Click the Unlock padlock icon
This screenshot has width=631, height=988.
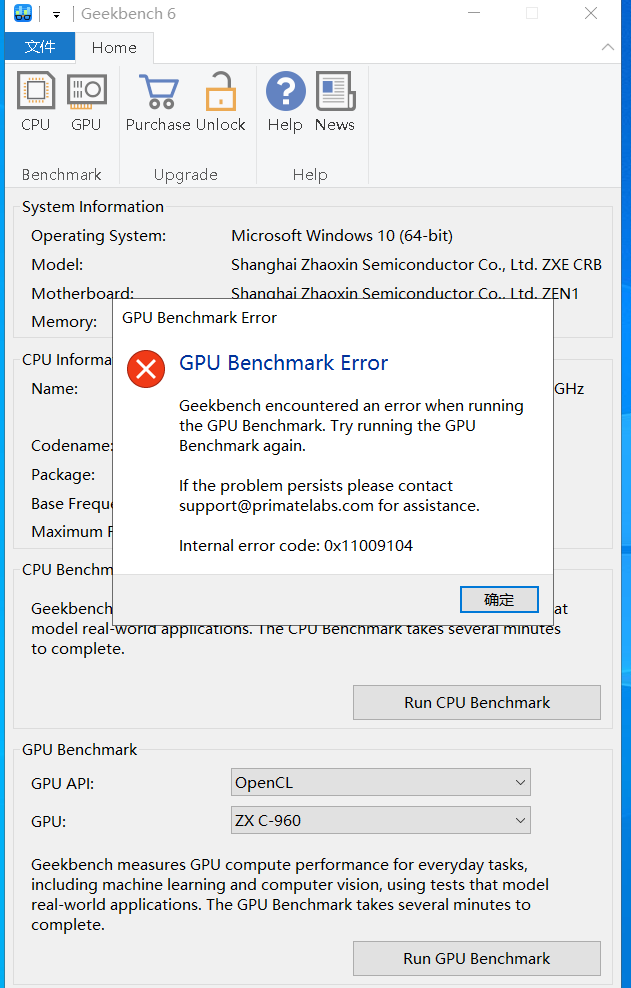[220, 93]
